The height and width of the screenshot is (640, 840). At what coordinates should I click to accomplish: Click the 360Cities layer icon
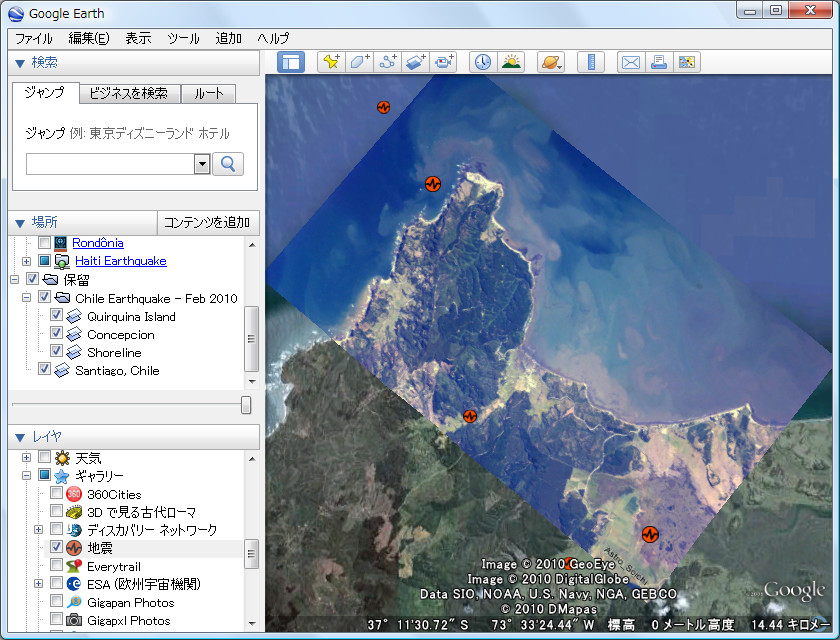[x=74, y=494]
